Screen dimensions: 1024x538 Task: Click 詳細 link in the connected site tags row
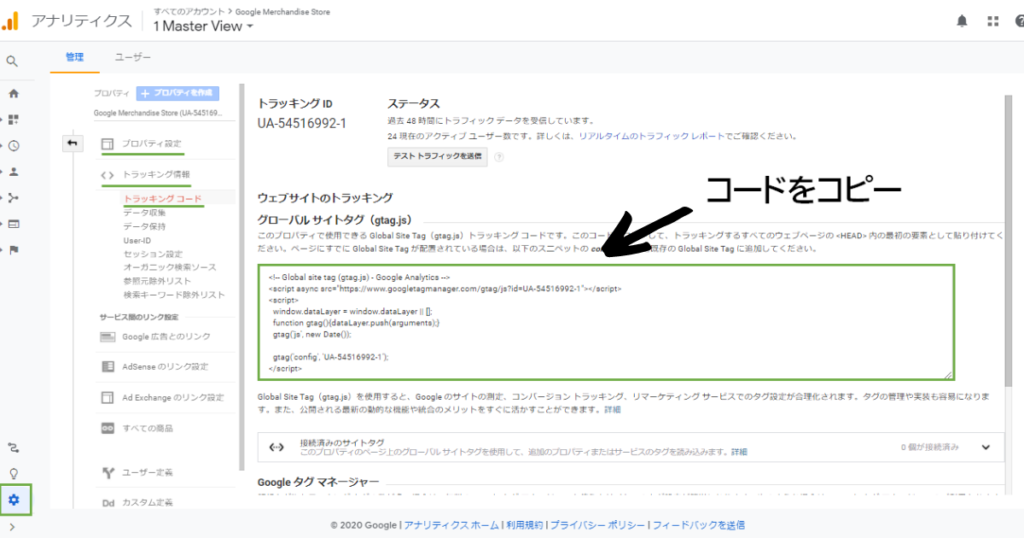pos(739,452)
